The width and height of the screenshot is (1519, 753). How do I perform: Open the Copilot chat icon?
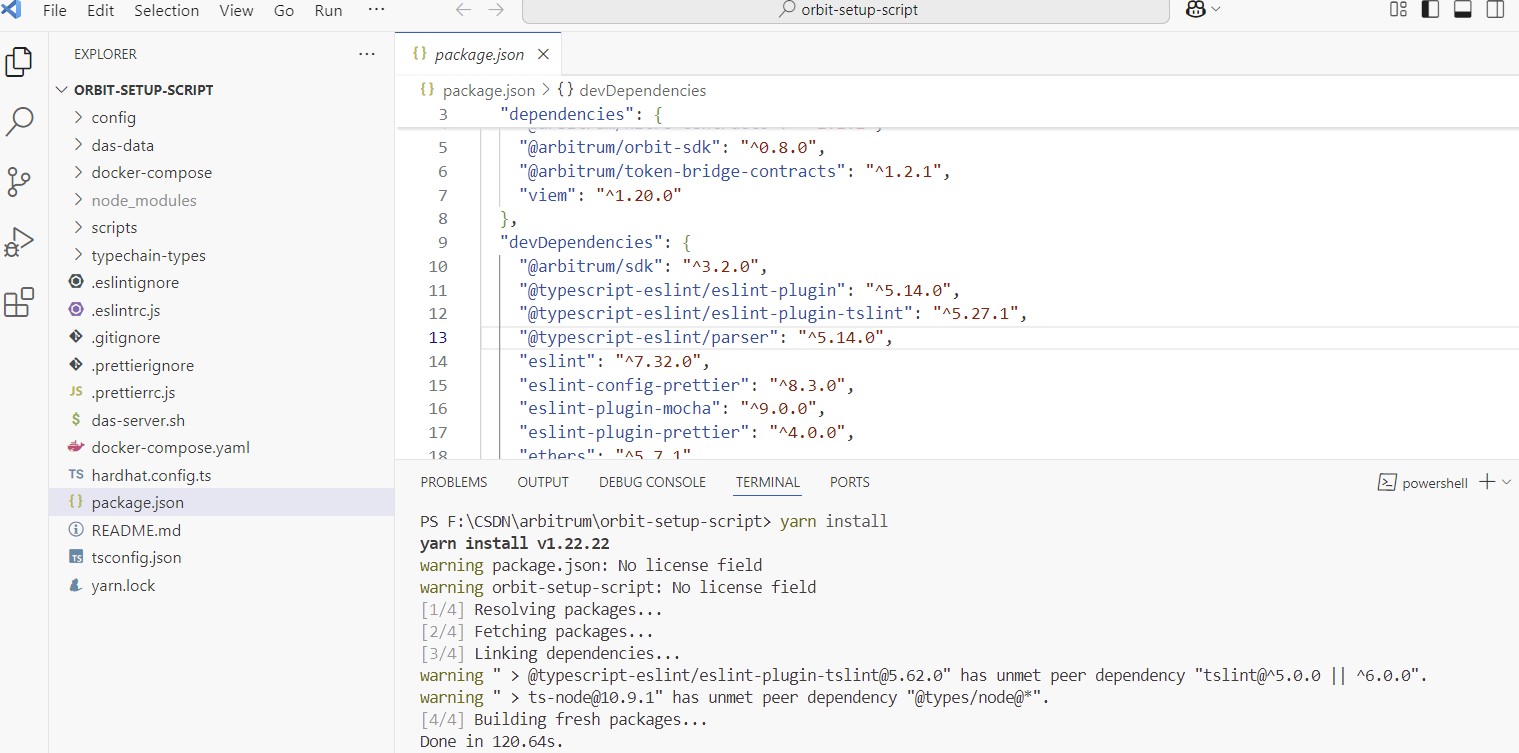[x=1194, y=10]
